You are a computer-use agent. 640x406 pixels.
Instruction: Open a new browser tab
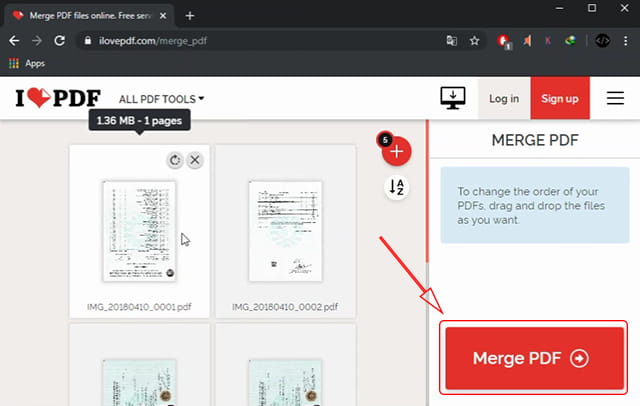pos(190,16)
